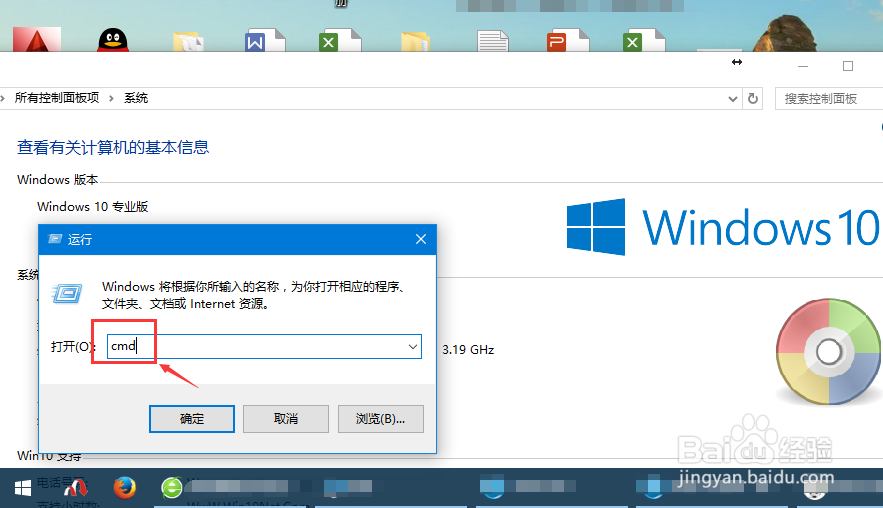Screen dimensions: 883x508
Task: Select the Windows 10 专业版 edition text
Action: 92,207
